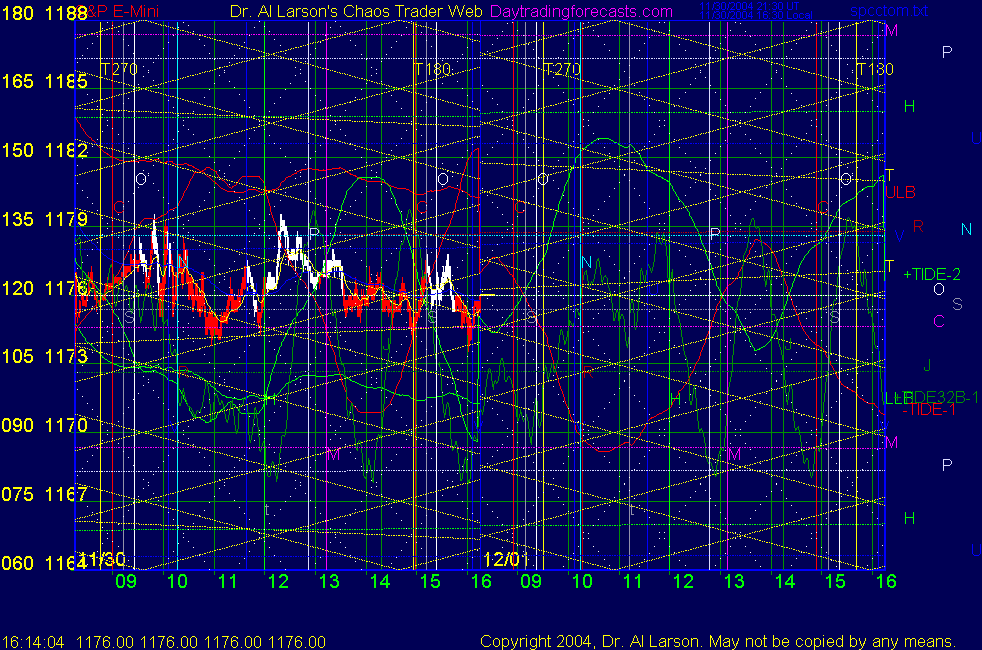Click the "T270" label in 11/30 session

pyautogui.click(x=119, y=69)
